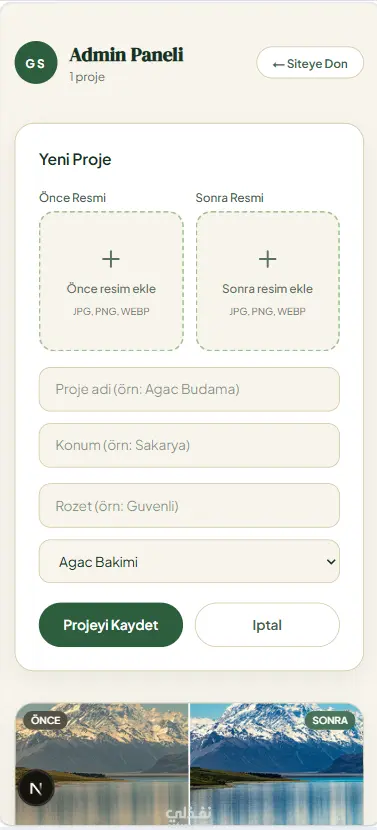Focus the Rozet input field
This screenshot has width=377, height=830.
click(189, 506)
